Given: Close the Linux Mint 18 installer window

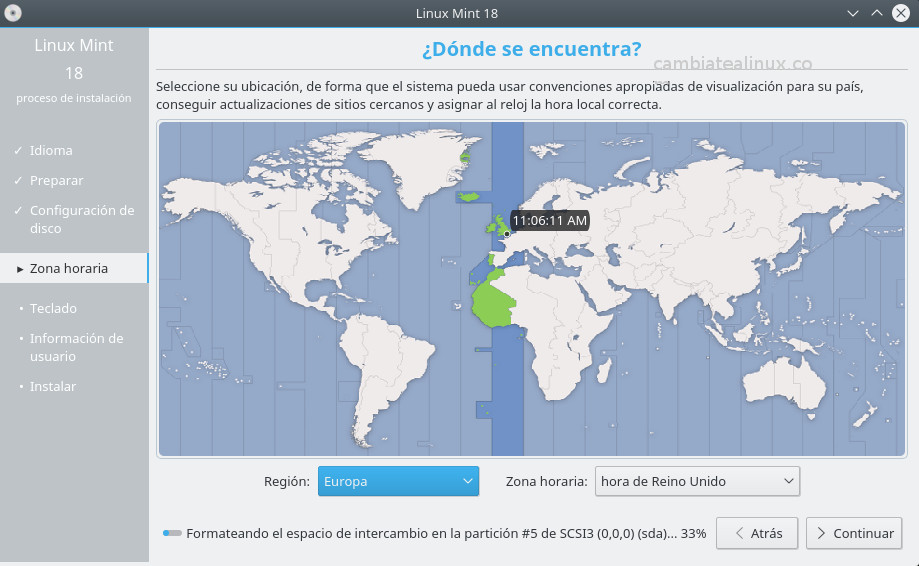Looking at the screenshot, I should (901, 13).
